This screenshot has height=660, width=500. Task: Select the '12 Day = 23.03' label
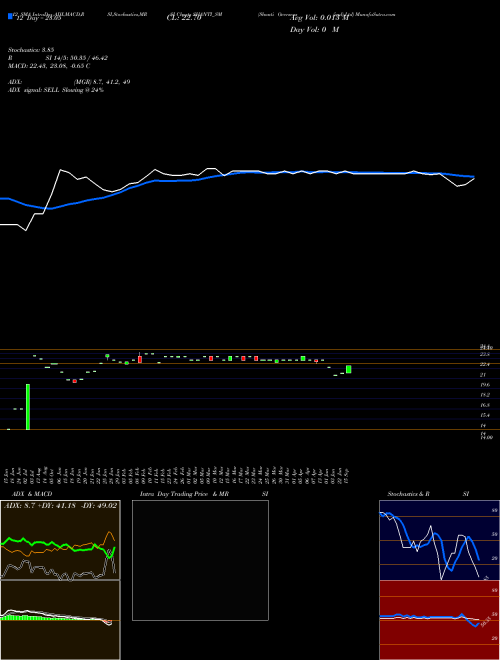pos(37,18)
